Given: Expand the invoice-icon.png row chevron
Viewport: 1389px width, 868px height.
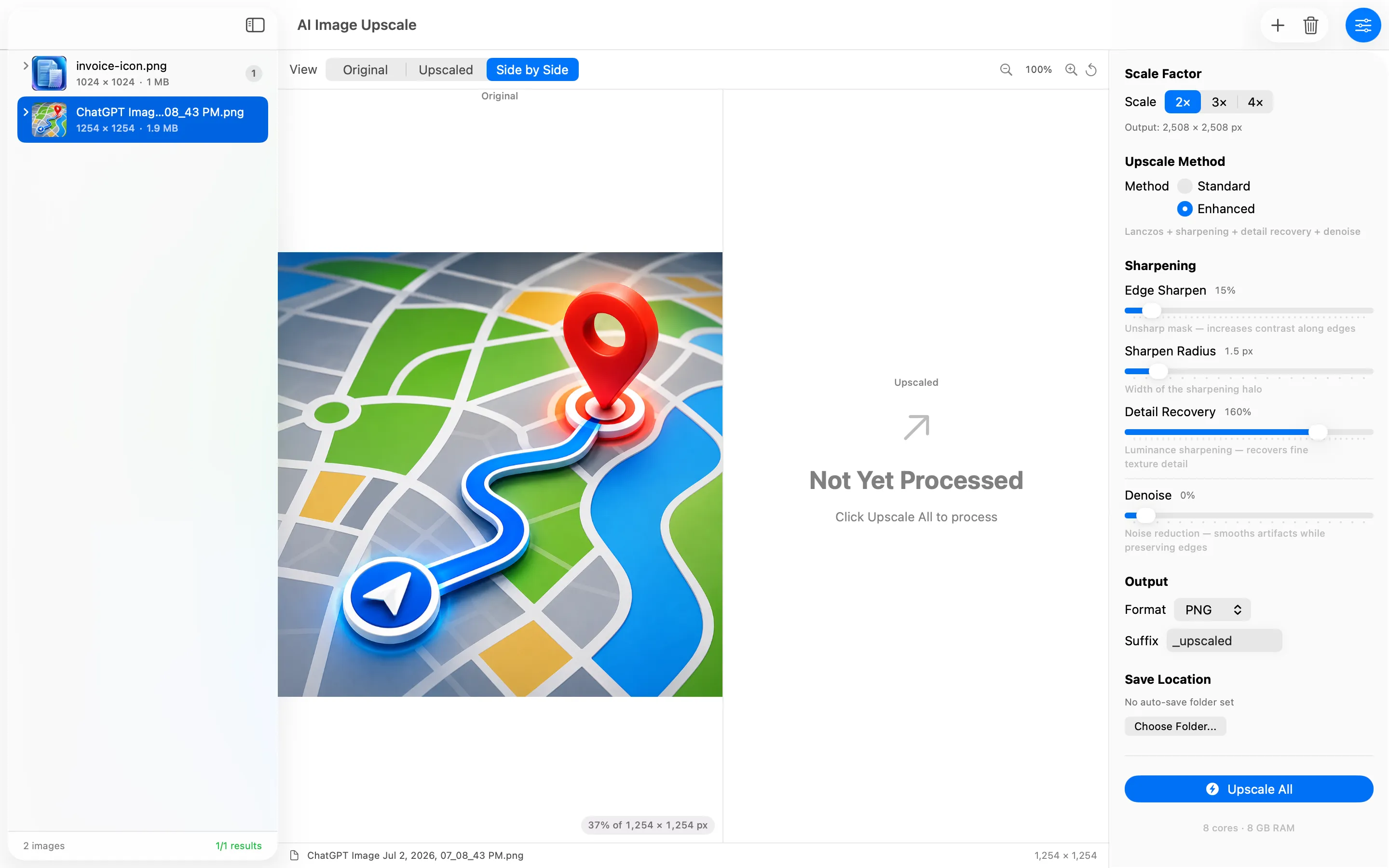Looking at the screenshot, I should (25, 66).
